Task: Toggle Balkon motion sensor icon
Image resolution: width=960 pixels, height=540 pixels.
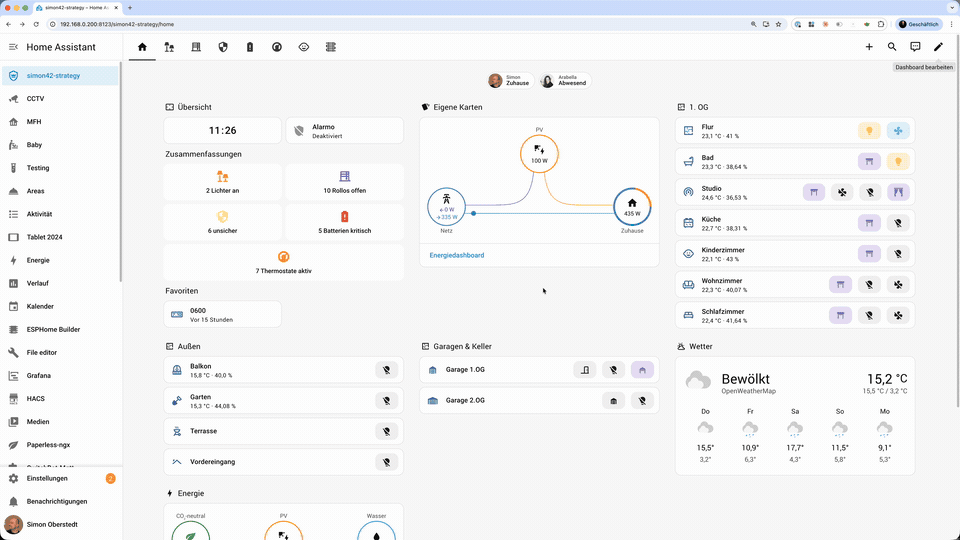Action: [386, 370]
